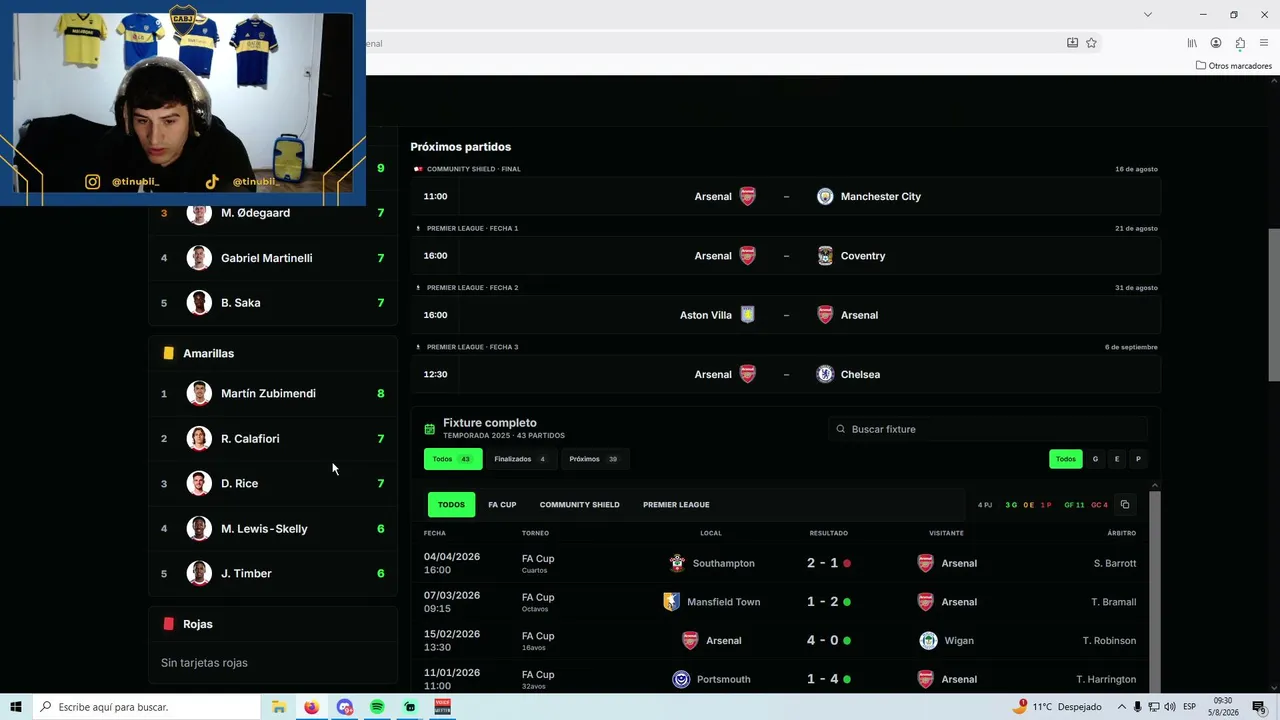Select the E result filter
The image size is (1280, 720).
point(1117,459)
